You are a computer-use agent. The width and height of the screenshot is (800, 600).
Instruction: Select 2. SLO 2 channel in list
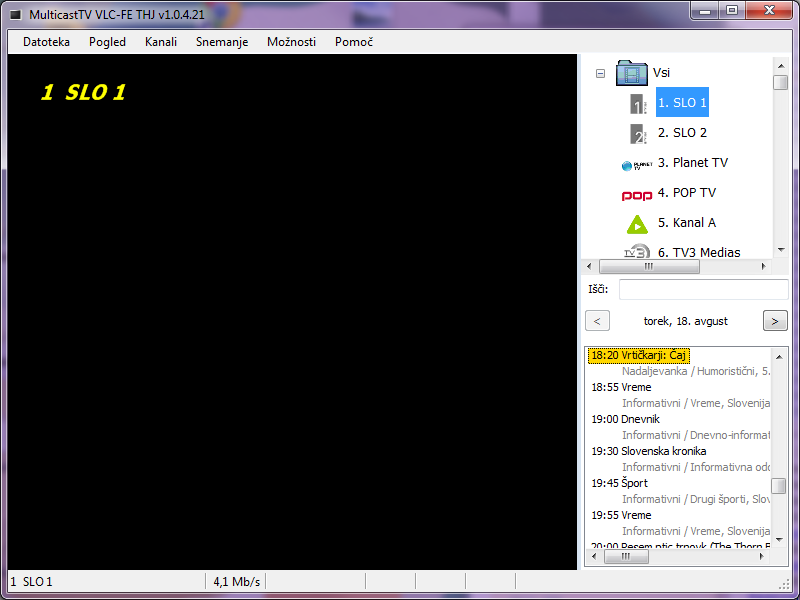(x=682, y=133)
